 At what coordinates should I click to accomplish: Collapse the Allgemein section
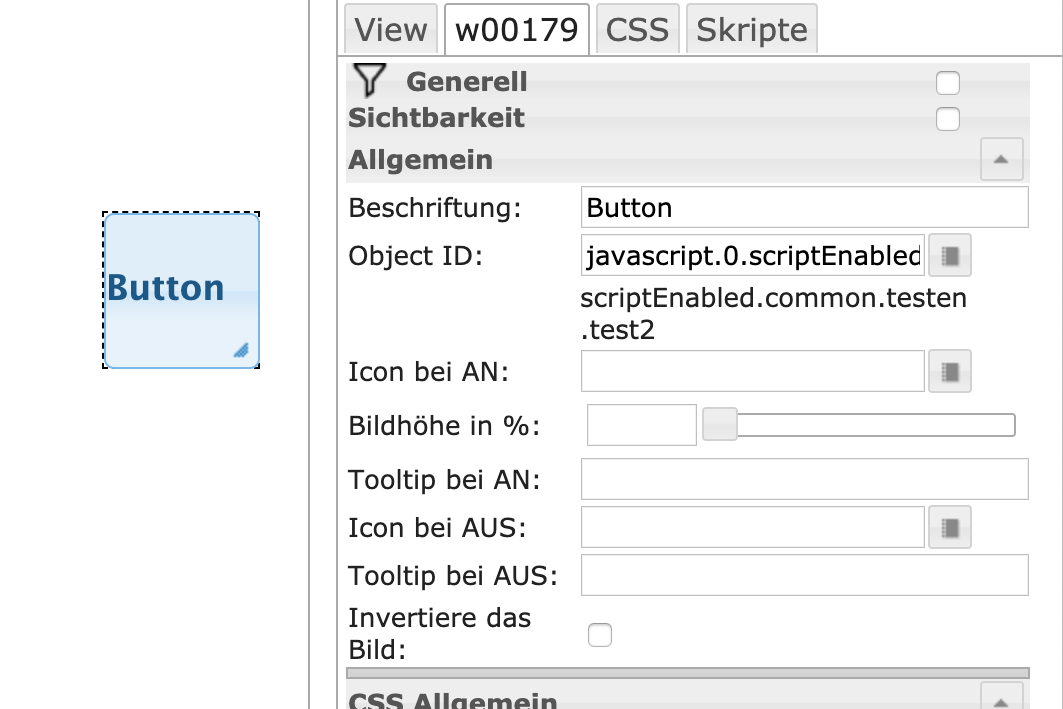pos(1001,159)
